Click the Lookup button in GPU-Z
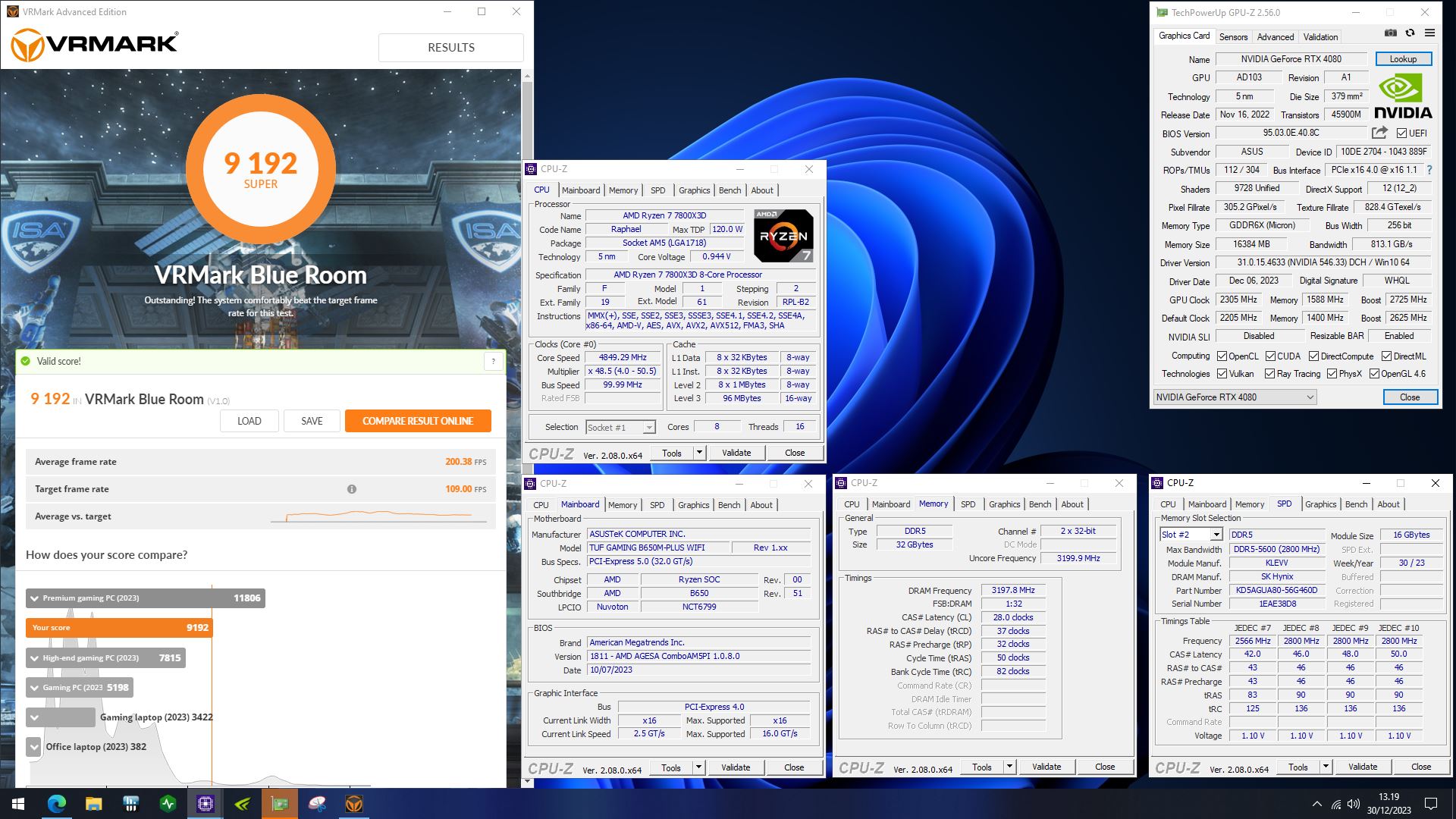This screenshot has height=819, width=1456. 1403,58
